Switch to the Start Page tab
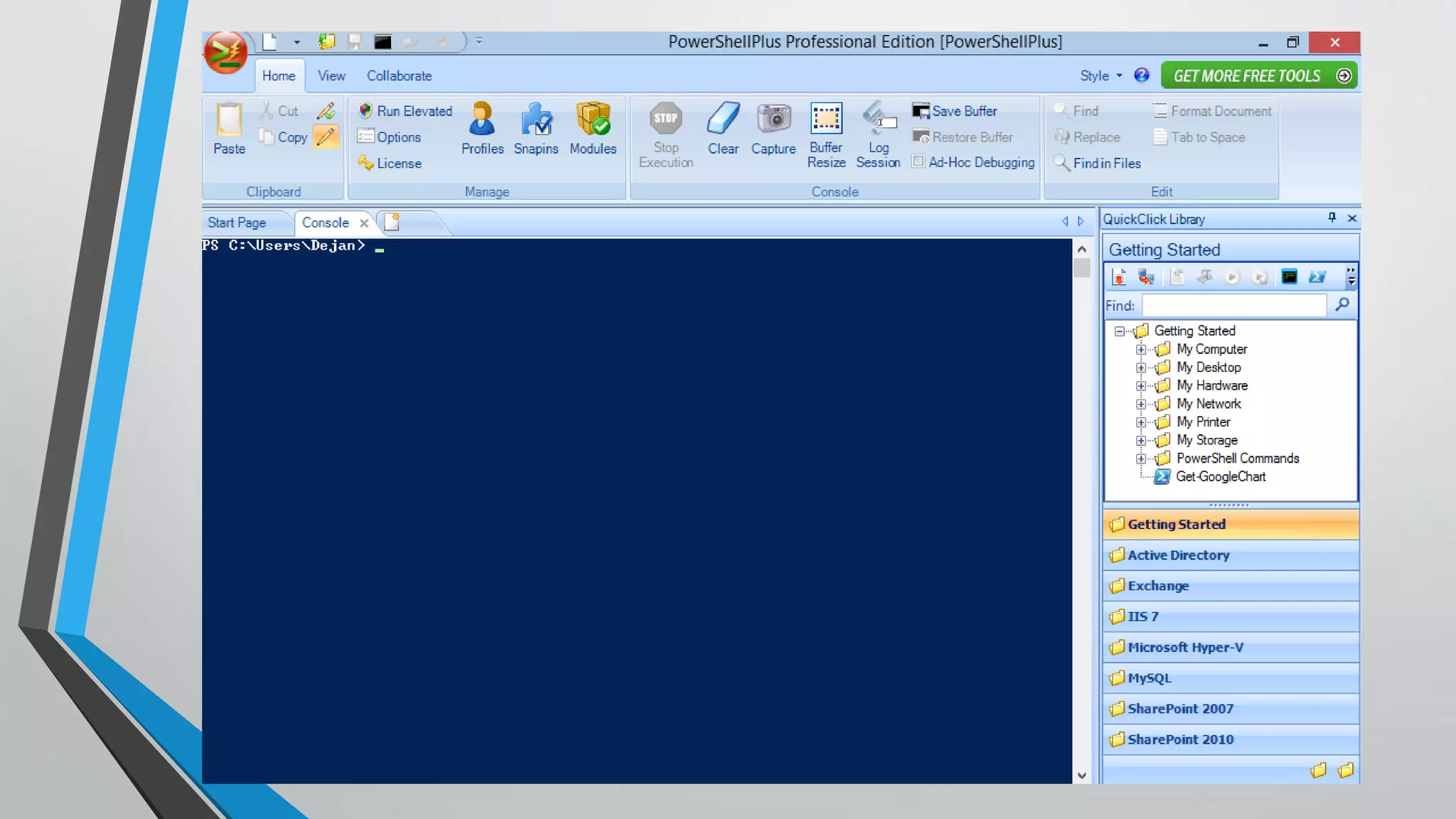The height and width of the screenshot is (819, 1456). tap(237, 223)
